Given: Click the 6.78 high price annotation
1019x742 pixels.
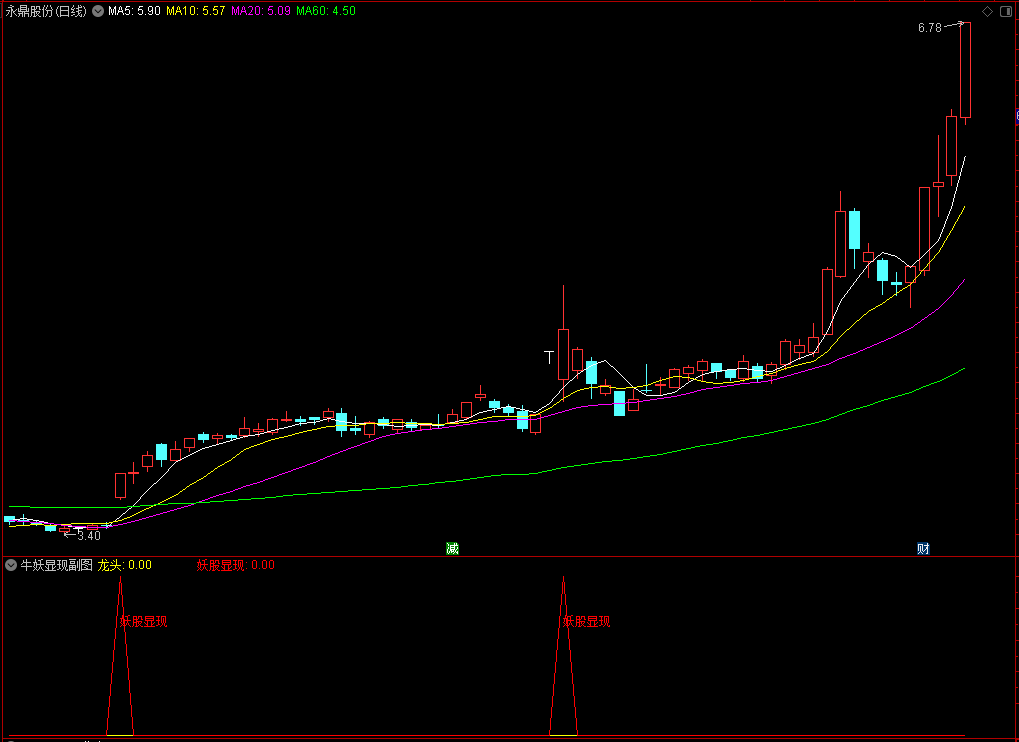Looking at the screenshot, I should pyautogui.click(x=929, y=28).
